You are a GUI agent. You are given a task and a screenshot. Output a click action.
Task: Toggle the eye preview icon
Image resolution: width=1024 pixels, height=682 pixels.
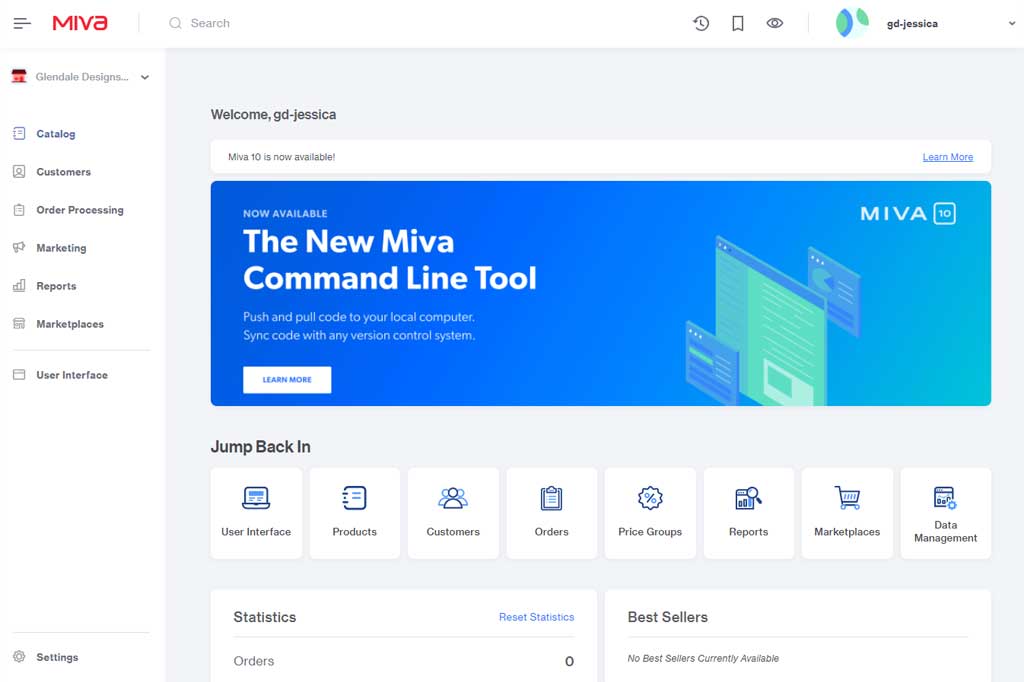tap(775, 24)
